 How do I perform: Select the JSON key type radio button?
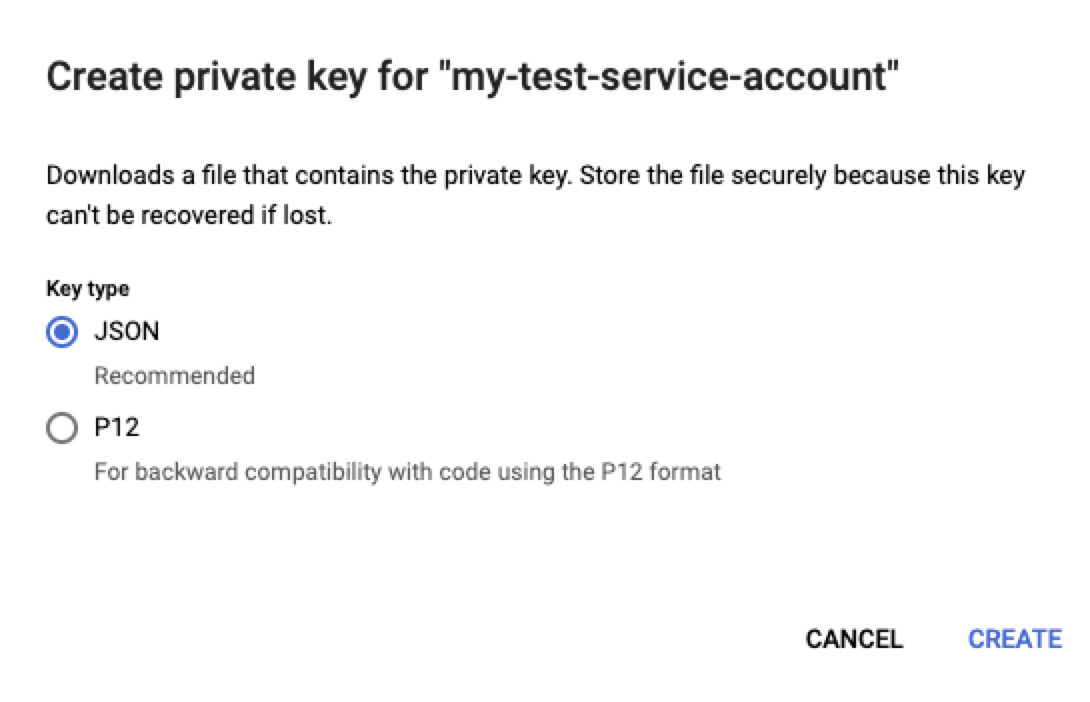pos(62,332)
